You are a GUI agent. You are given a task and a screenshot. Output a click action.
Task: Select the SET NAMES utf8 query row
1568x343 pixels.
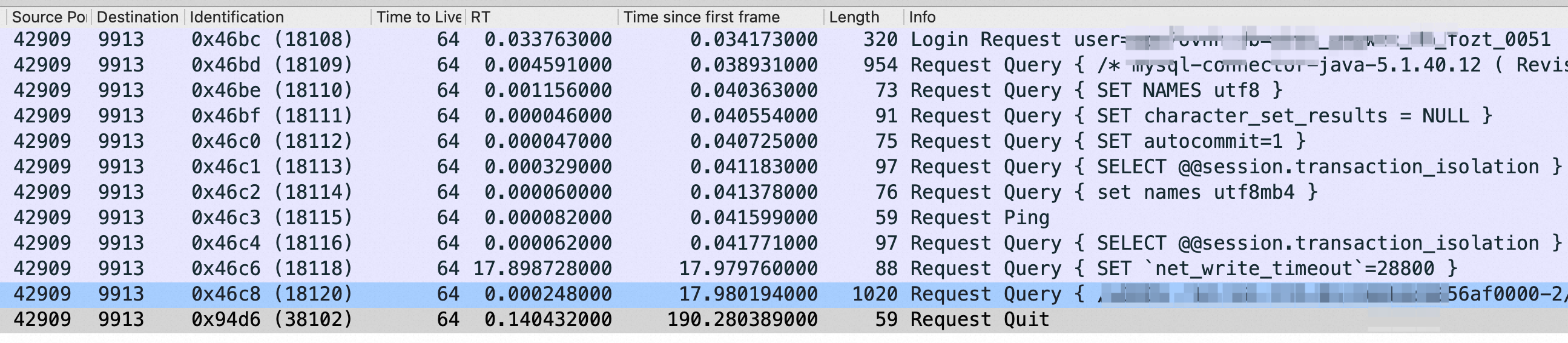click(784, 91)
